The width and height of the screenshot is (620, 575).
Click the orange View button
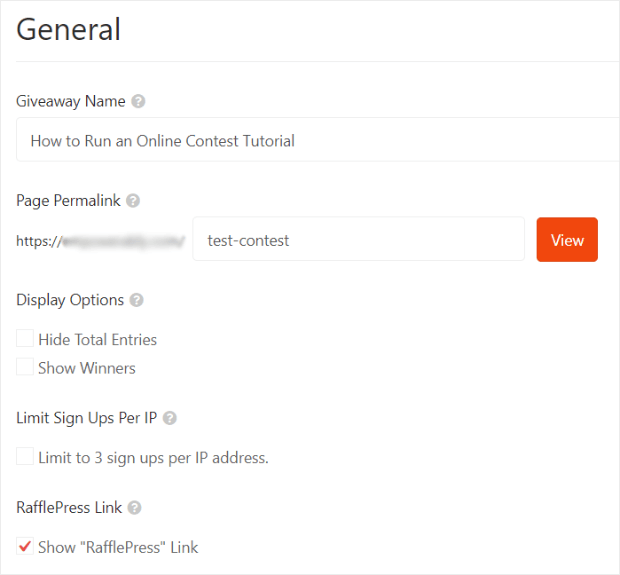(567, 240)
